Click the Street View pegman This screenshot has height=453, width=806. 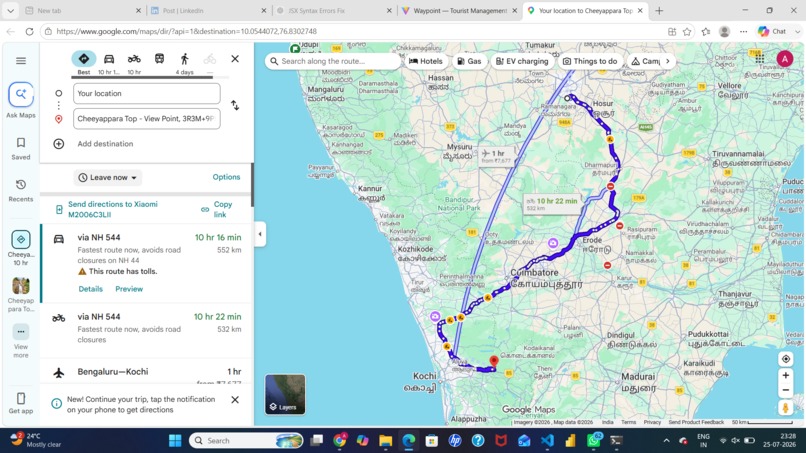click(785, 408)
